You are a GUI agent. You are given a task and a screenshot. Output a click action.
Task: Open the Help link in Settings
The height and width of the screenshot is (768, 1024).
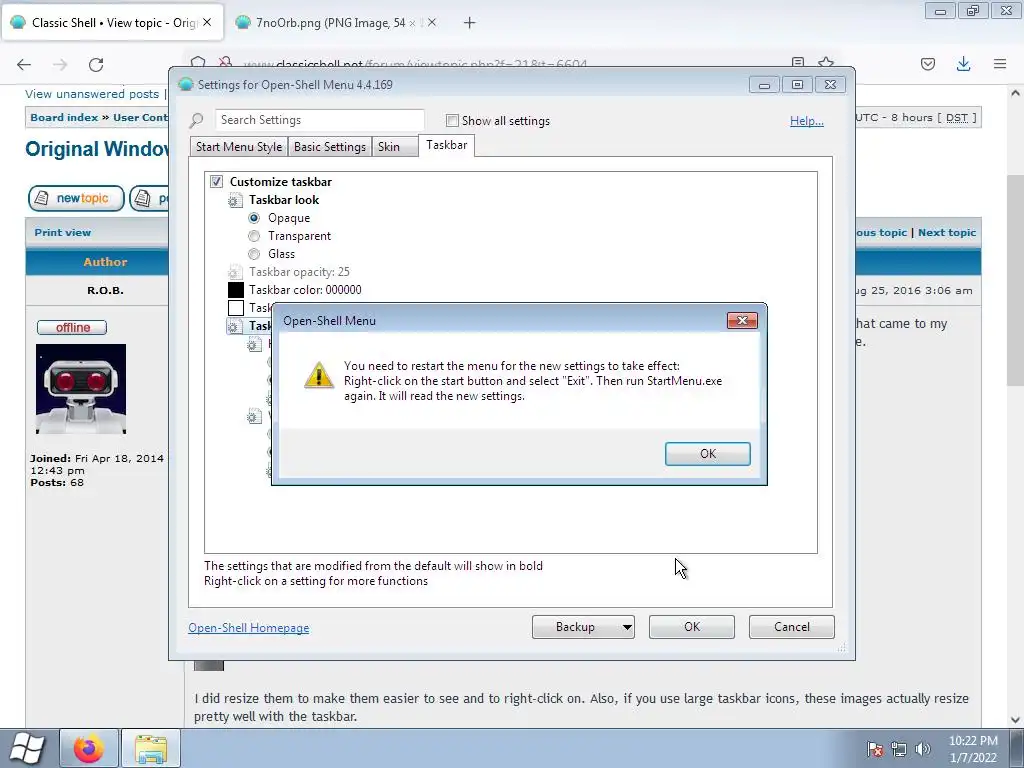click(807, 121)
